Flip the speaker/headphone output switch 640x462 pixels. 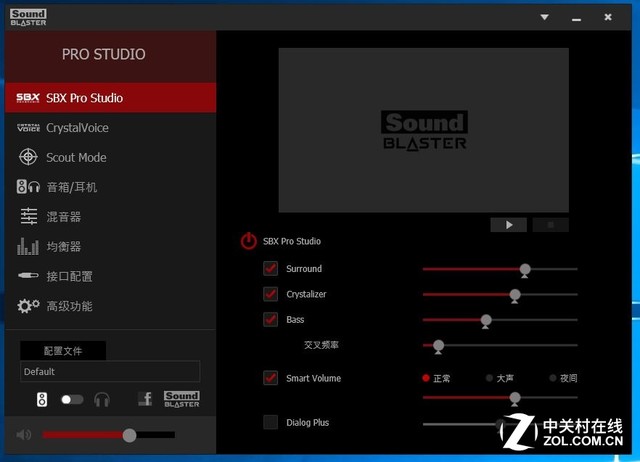click(x=72, y=400)
